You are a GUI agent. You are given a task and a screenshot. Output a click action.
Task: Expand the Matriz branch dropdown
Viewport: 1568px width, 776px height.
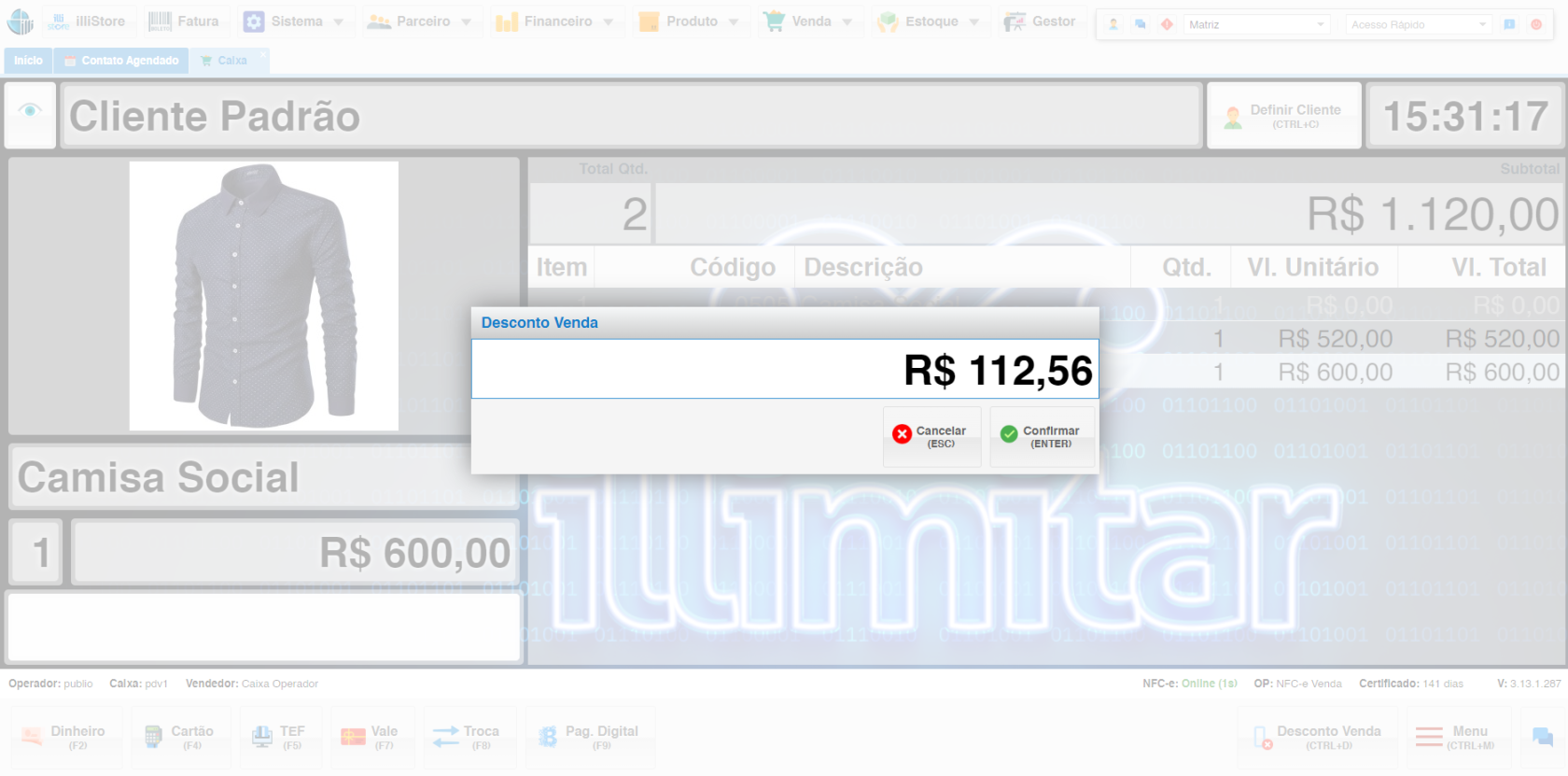[1257, 24]
